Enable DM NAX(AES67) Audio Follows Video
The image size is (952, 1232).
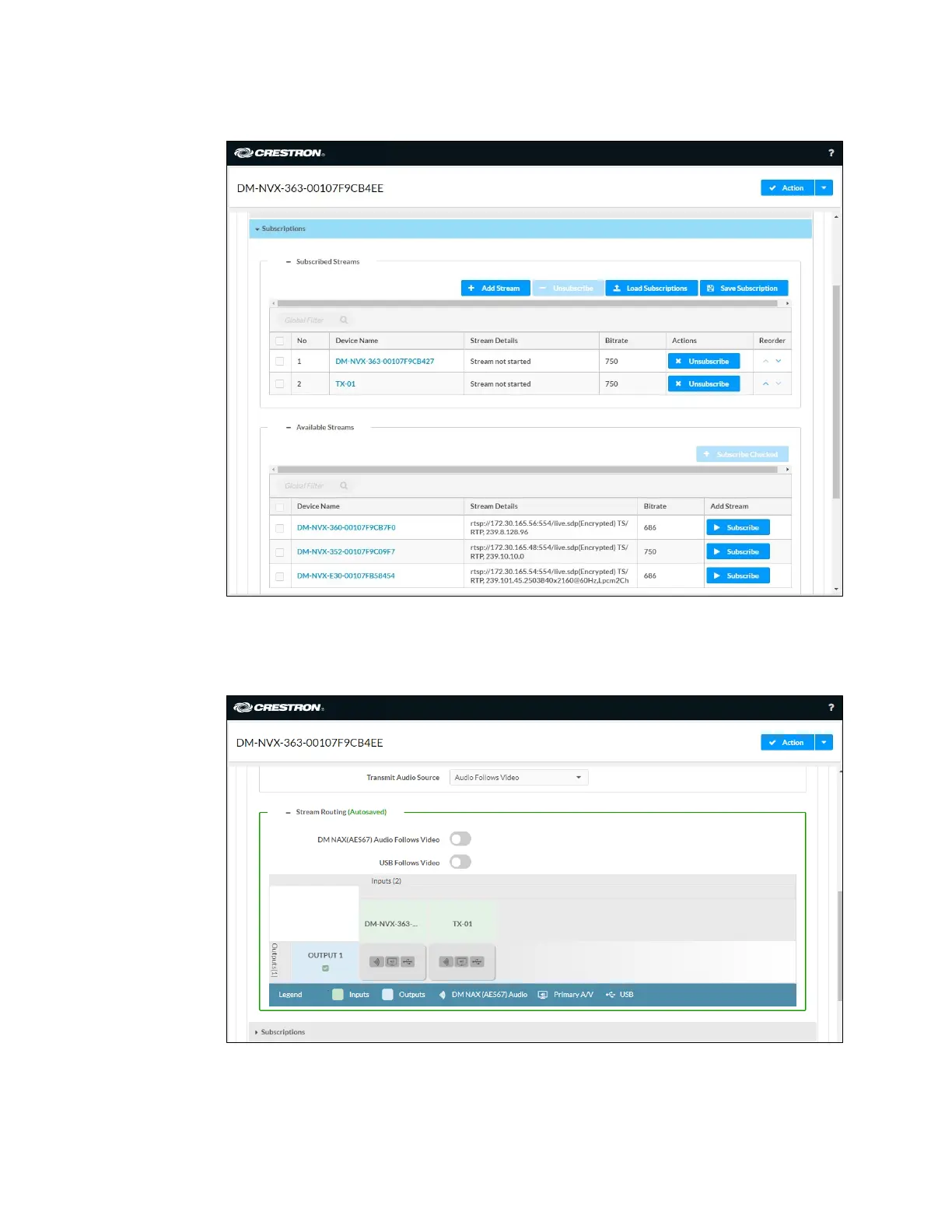click(x=460, y=839)
